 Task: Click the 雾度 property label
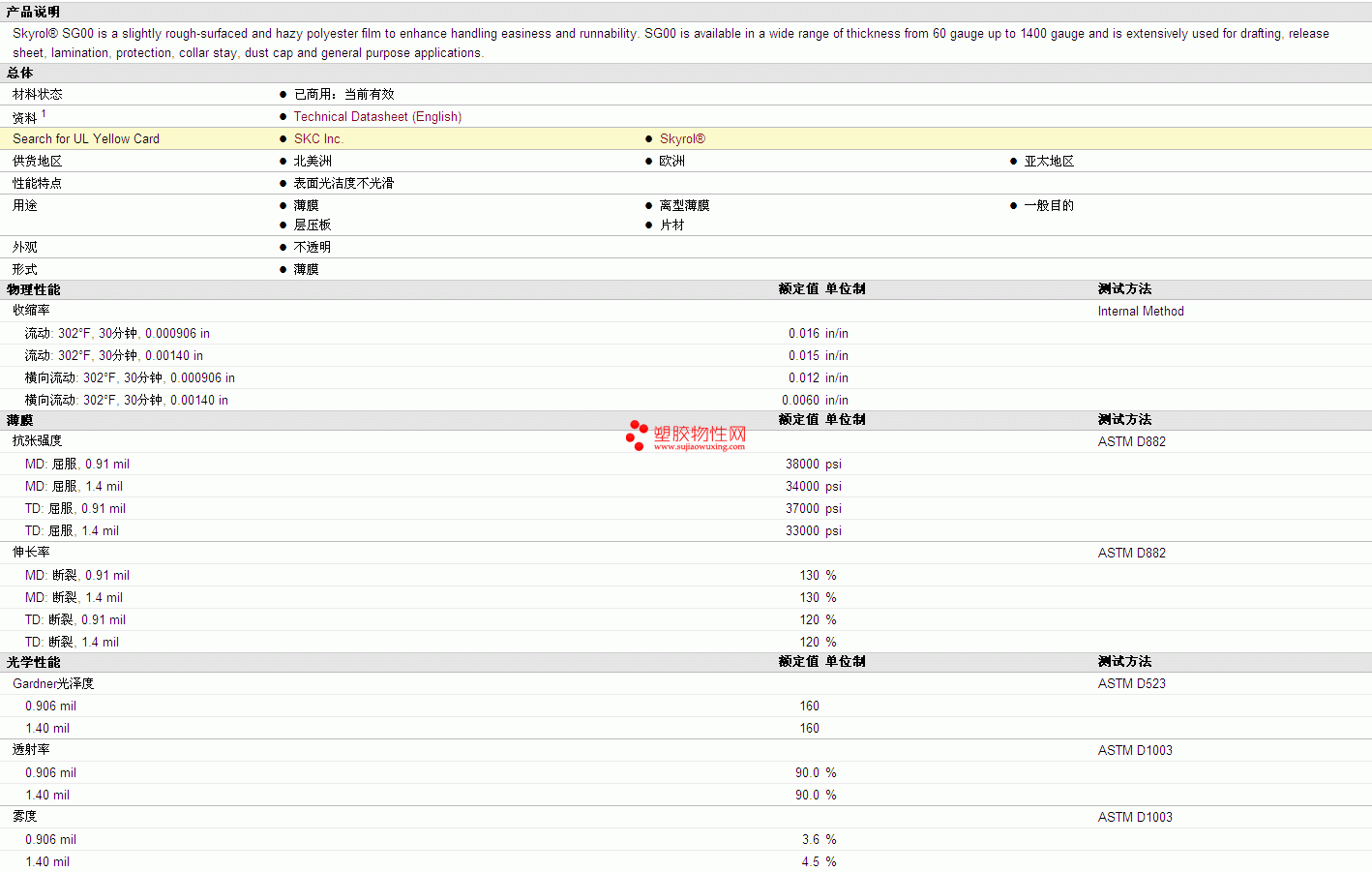point(25,816)
